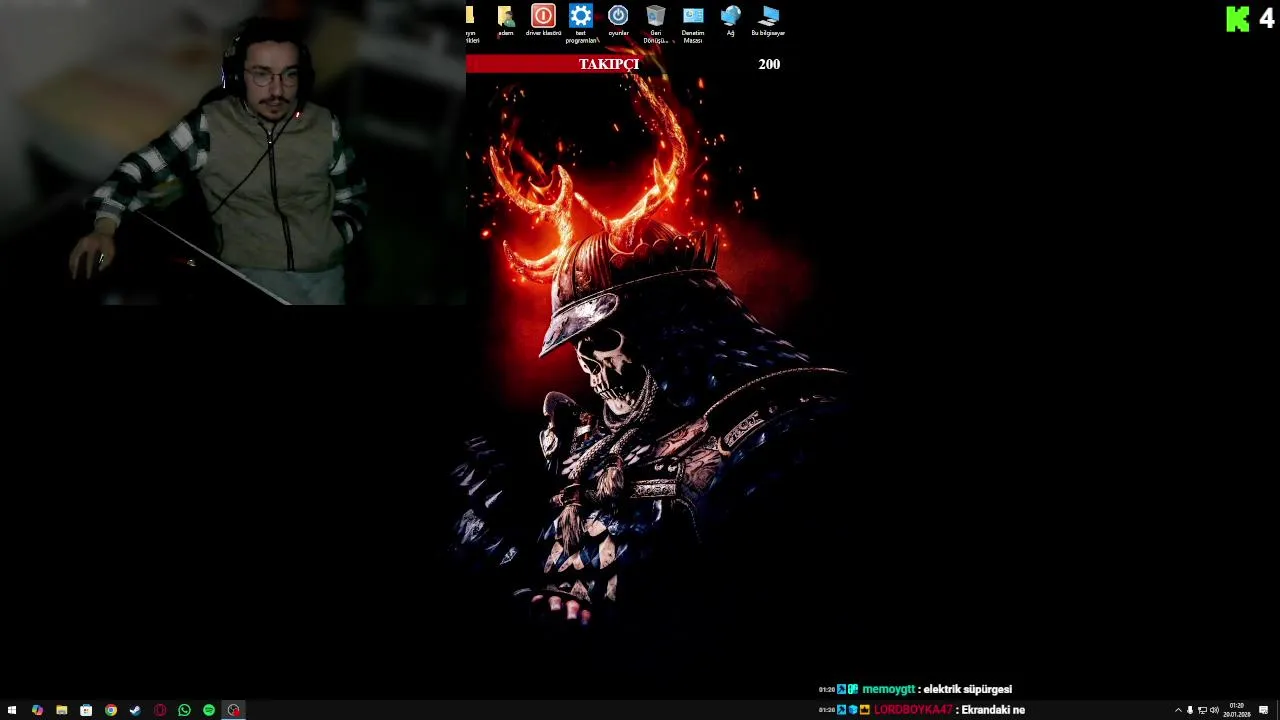This screenshot has width=1280, height=720.
Task: Launch Copilot from the taskbar
Action: (37, 710)
